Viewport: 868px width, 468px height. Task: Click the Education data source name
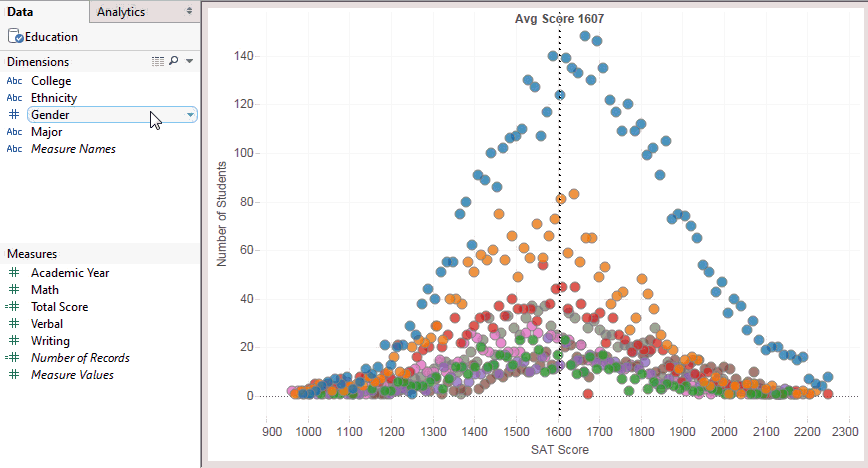(51, 37)
